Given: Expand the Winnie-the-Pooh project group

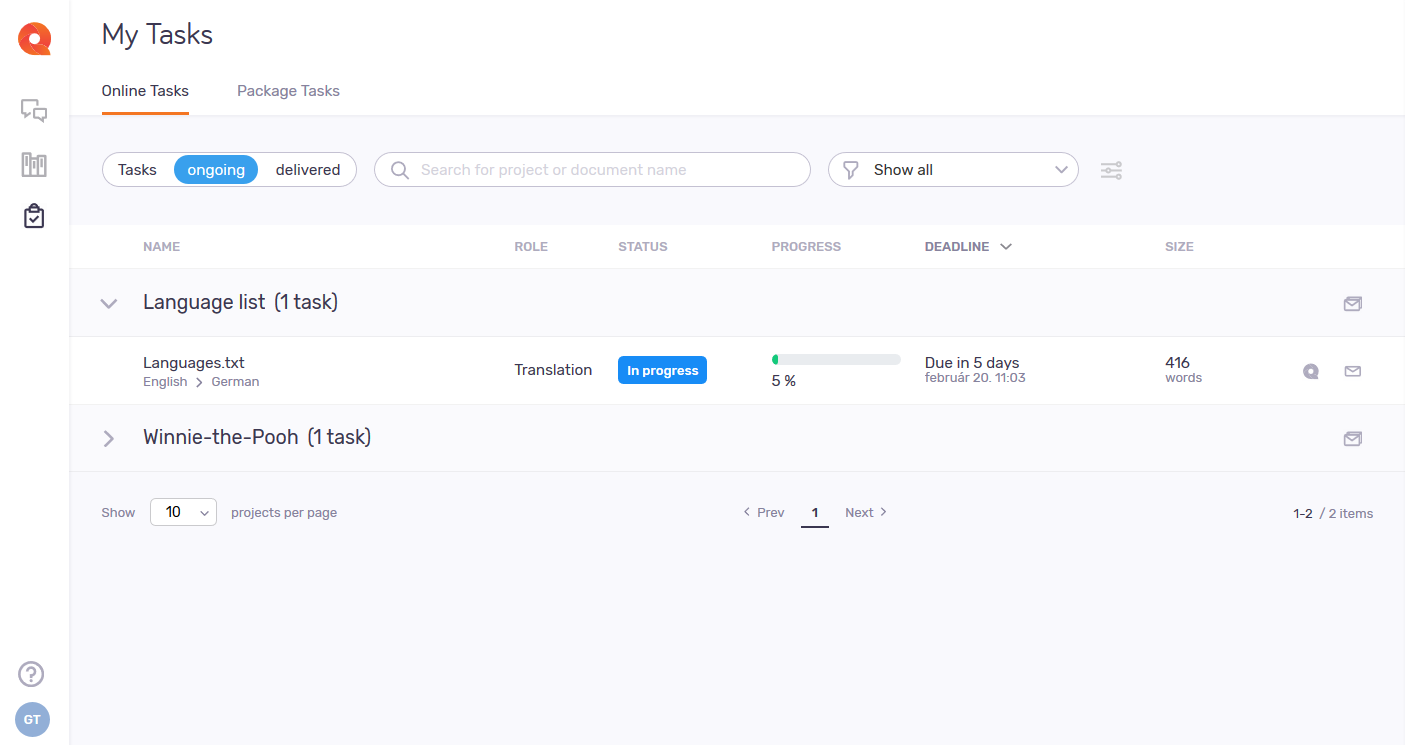Looking at the screenshot, I should [x=109, y=438].
